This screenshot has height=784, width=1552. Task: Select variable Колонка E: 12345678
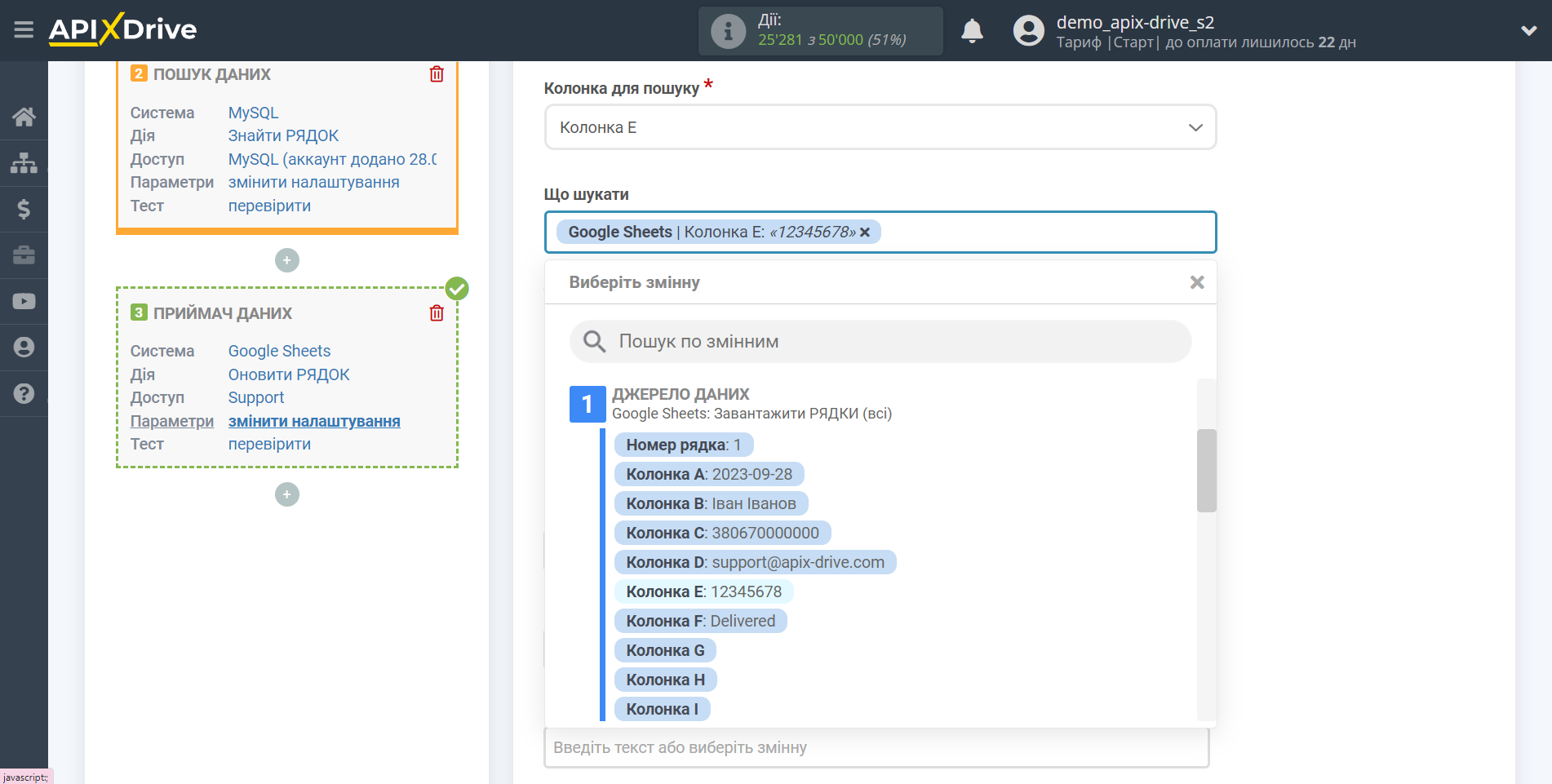pyautogui.click(x=703, y=591)
